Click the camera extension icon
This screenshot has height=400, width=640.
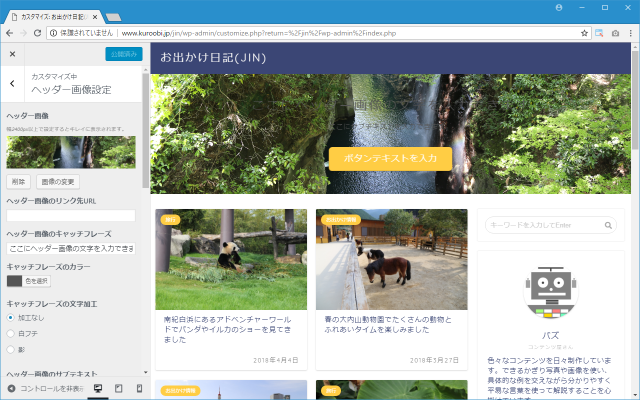pyautogui.click(x=615, y=33)
